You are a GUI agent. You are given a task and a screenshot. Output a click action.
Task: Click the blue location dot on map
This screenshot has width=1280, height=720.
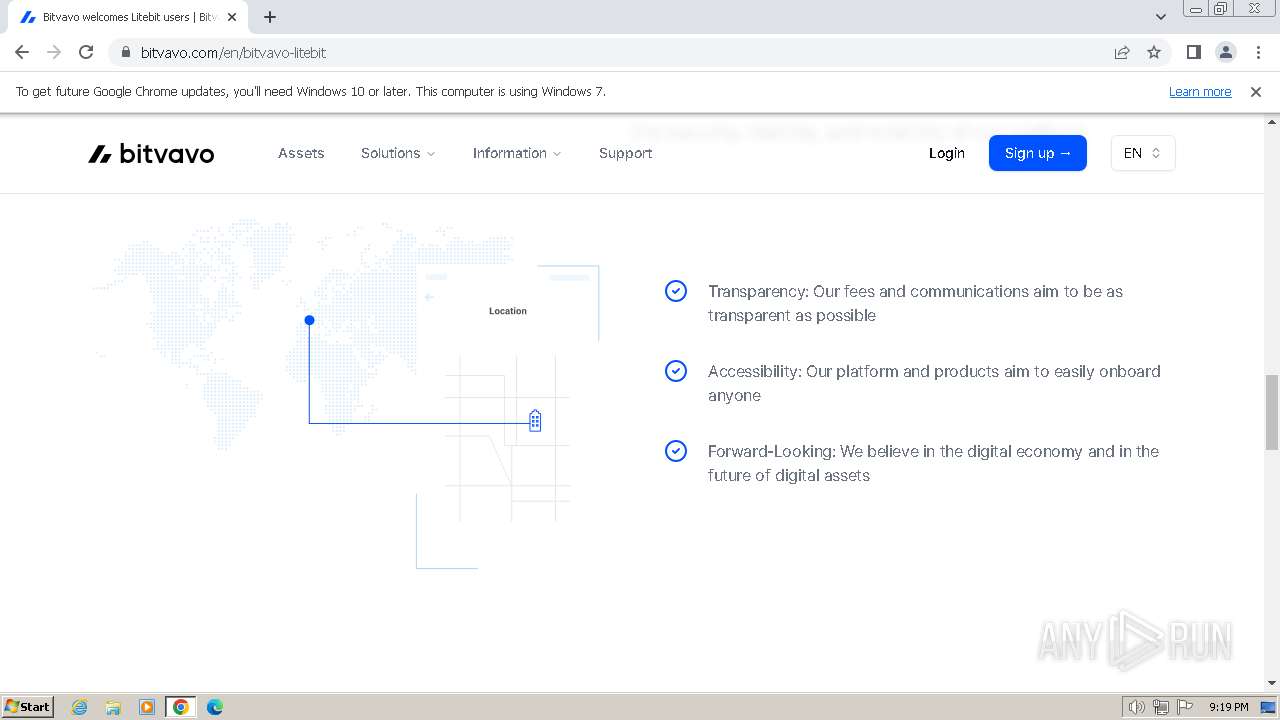coord(310,320)
